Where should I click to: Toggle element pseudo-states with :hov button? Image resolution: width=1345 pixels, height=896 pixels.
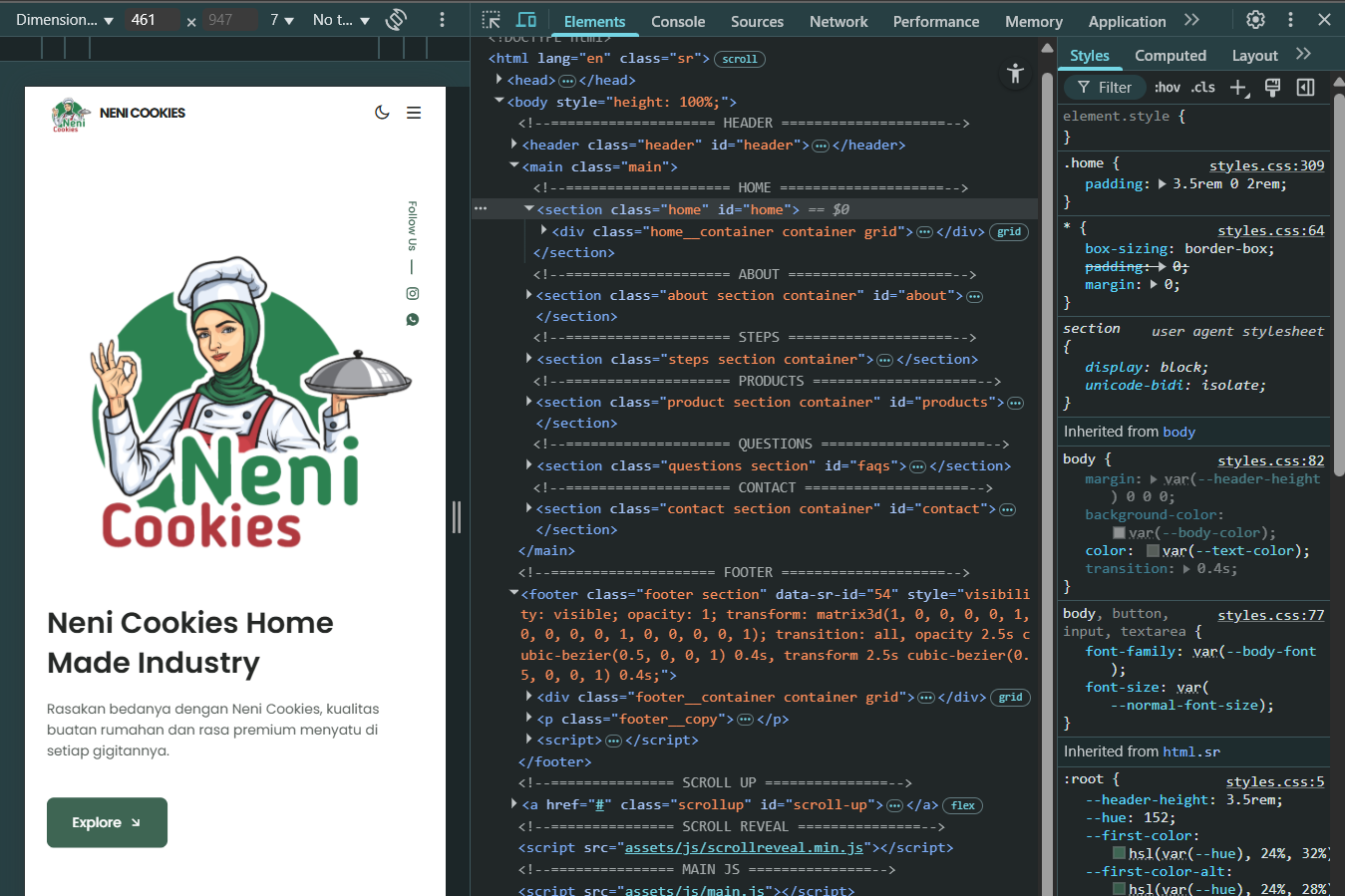1167,87
